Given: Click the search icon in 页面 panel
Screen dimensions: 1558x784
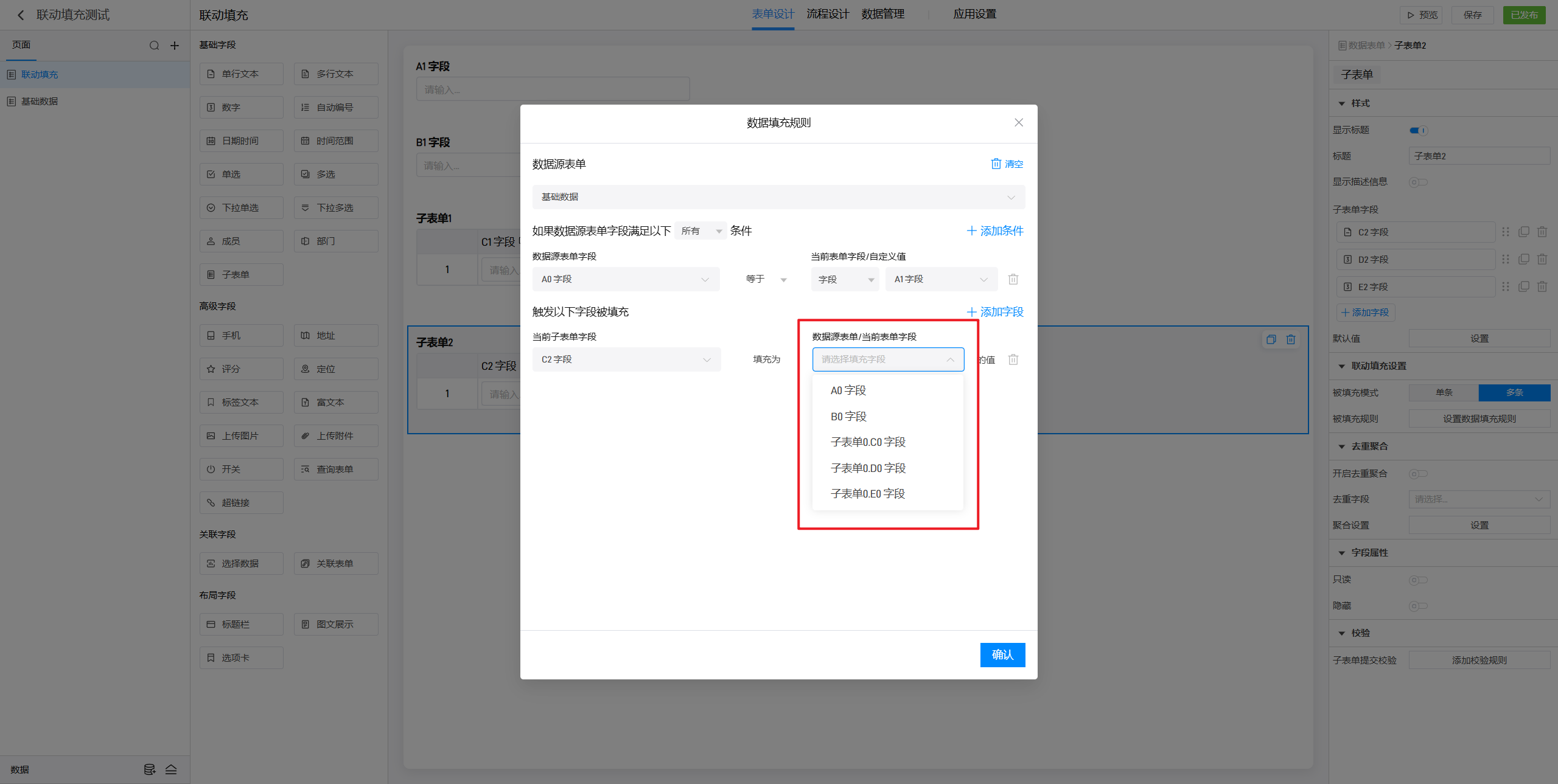Looking at the screenshot, I should (154, 46).
